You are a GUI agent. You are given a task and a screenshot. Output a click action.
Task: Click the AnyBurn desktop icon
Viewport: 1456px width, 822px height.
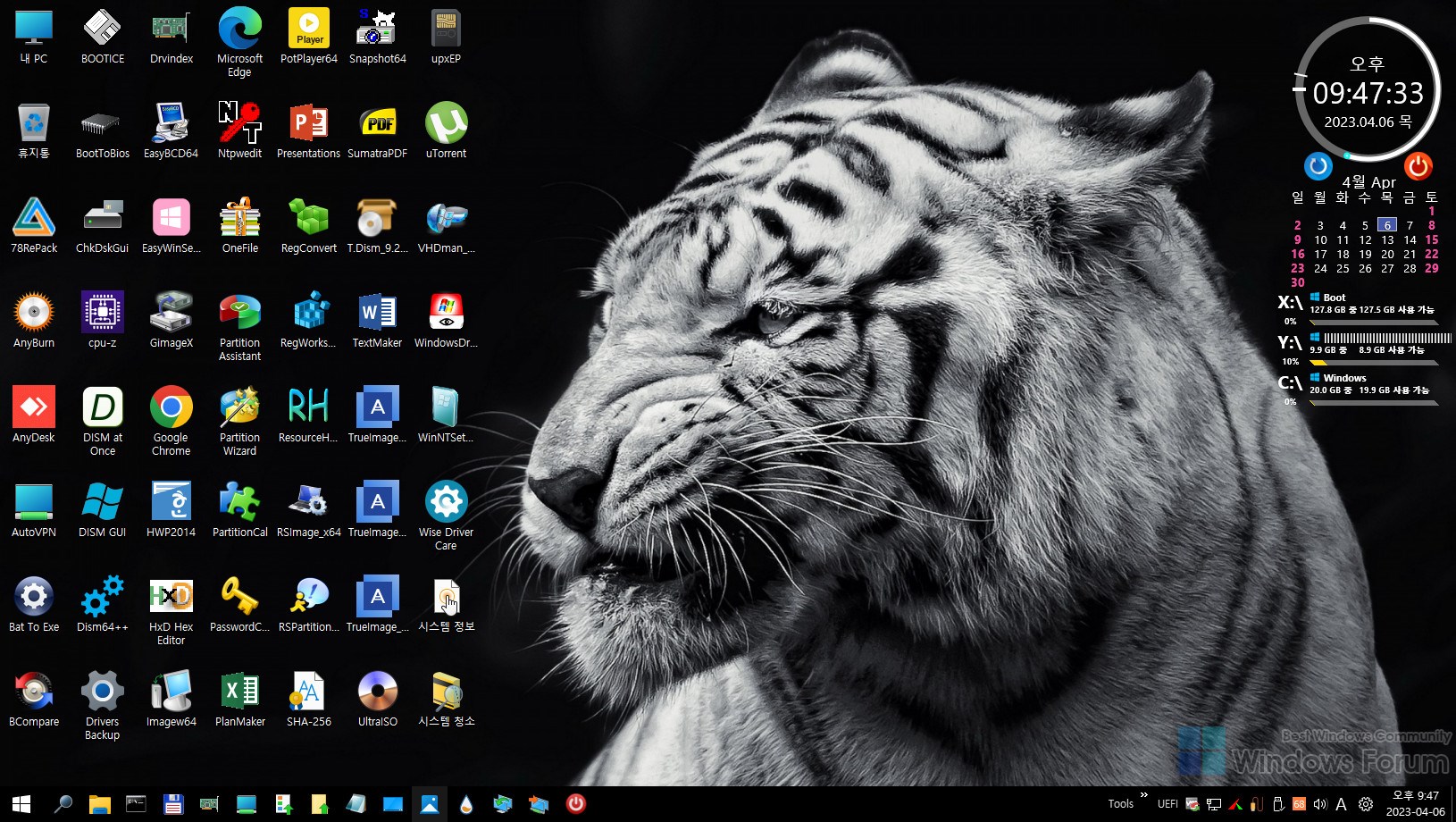point(34,322)
